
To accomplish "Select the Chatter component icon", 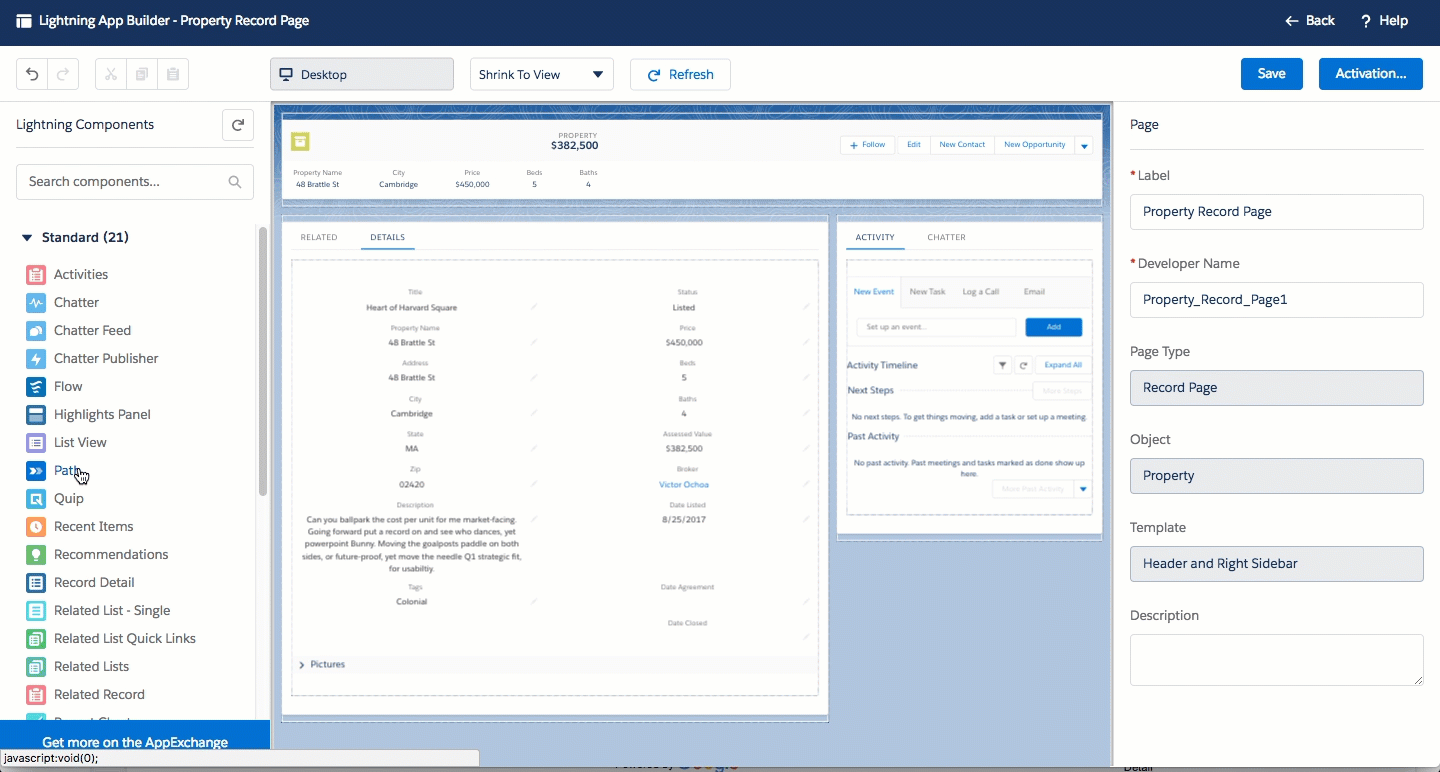I will click(x=36, y=302).
